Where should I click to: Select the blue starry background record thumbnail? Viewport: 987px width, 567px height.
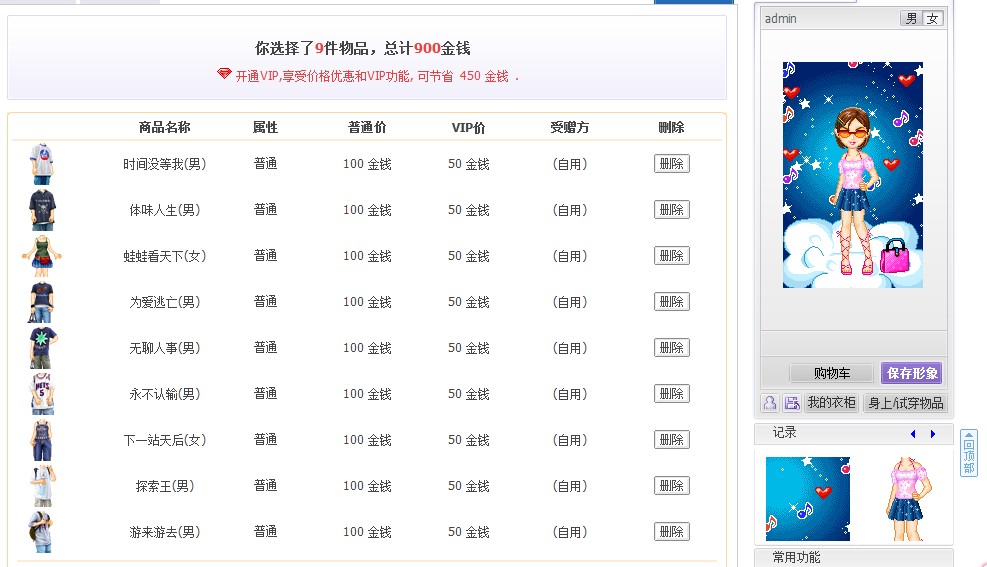click(x=808, y=499)
